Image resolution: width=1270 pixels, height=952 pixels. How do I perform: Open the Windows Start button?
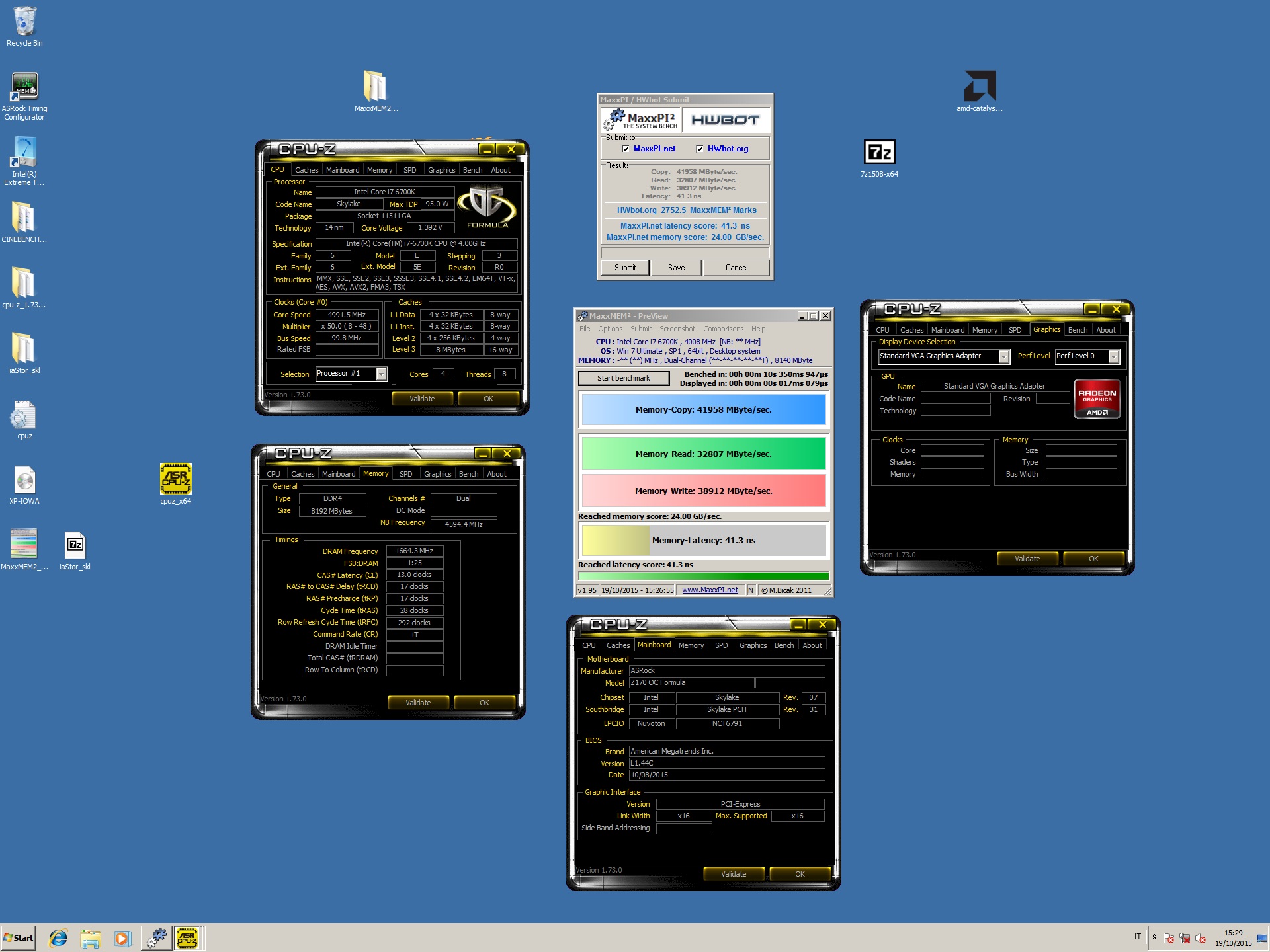[19, 937]
